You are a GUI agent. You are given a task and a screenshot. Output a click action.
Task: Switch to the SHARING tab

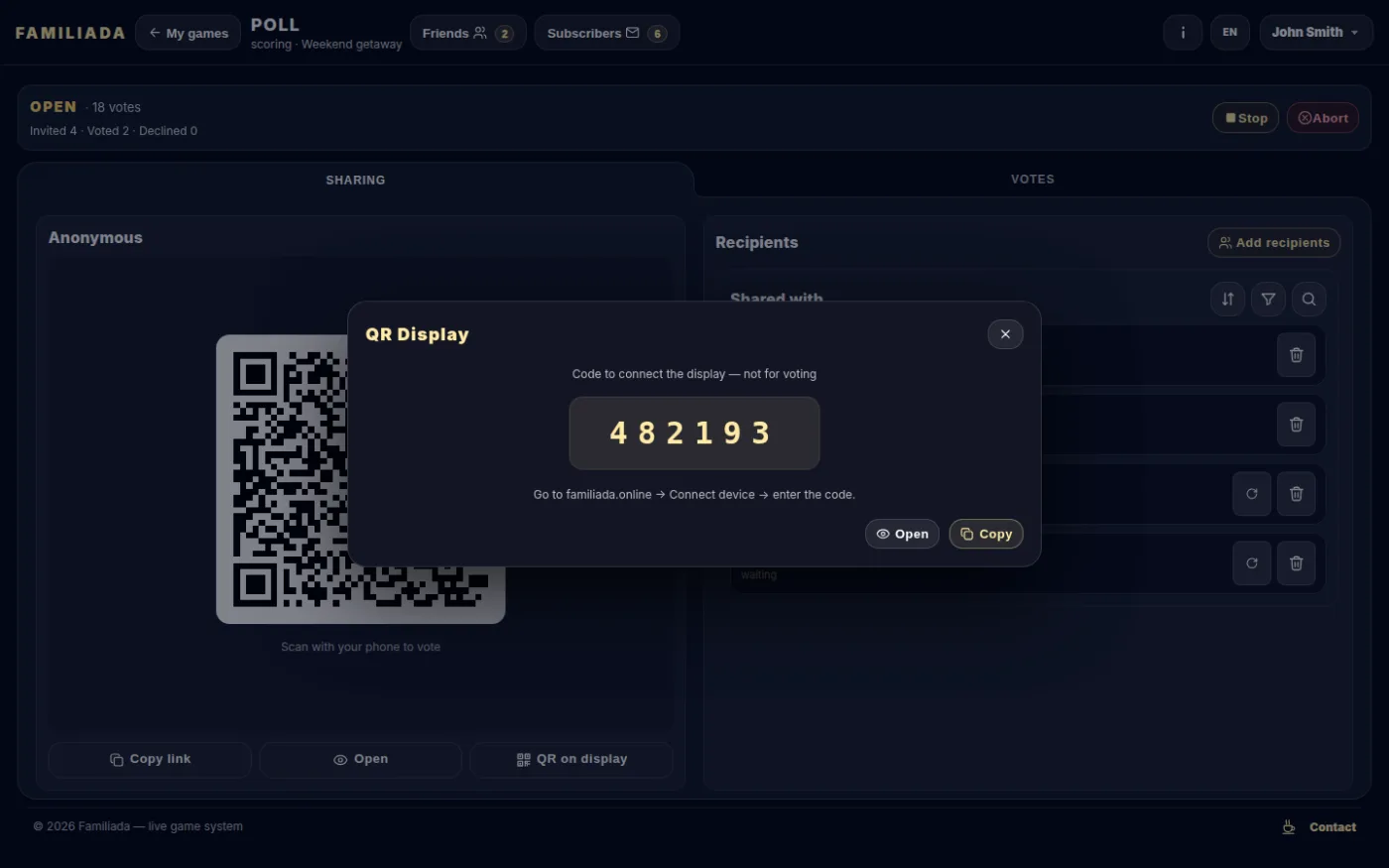(x=355, y=180)
